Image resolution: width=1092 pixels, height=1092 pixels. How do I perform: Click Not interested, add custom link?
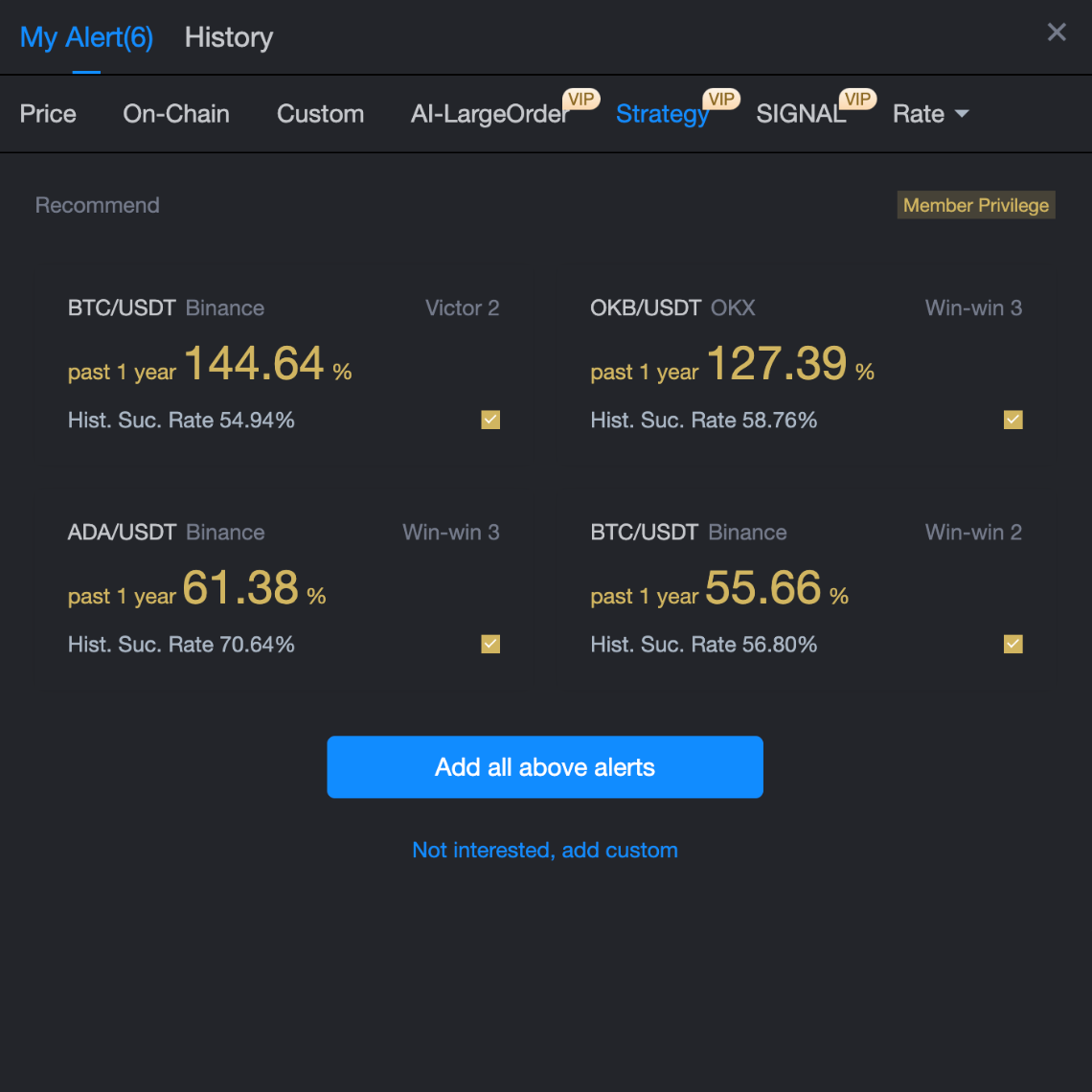click(x=544, y=850)
